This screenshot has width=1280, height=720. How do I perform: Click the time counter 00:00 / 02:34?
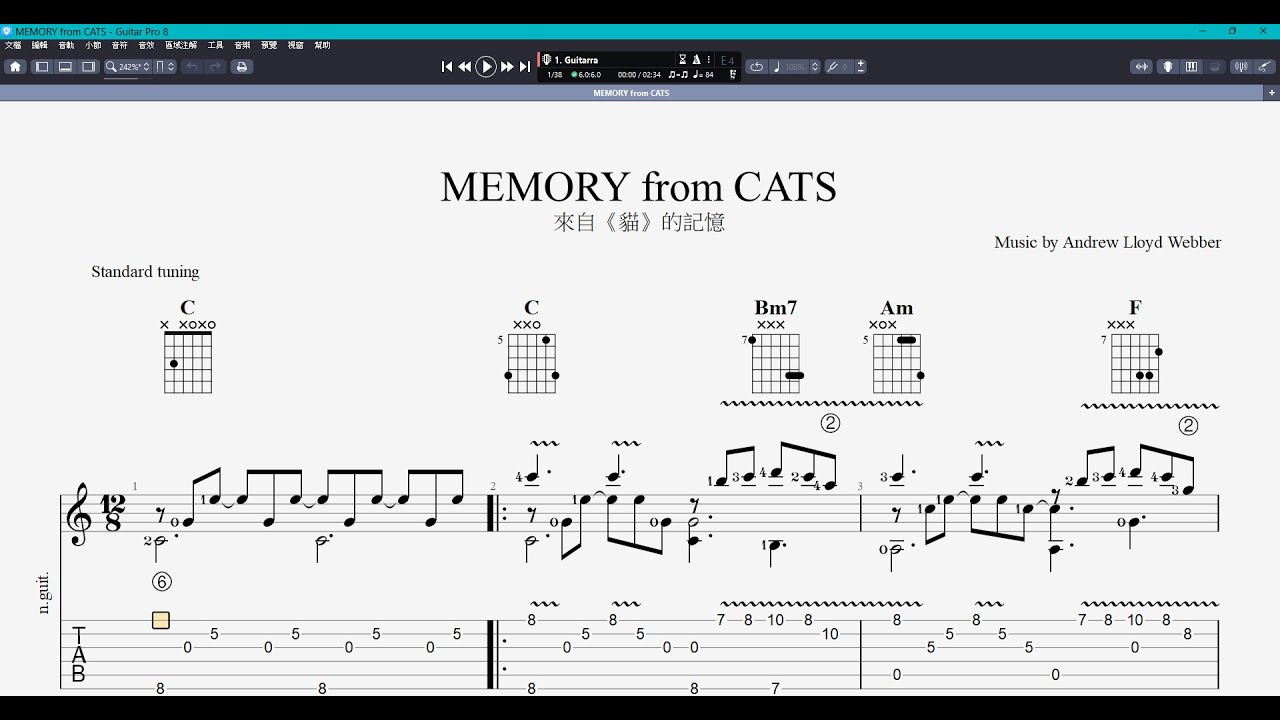[639, 75]
